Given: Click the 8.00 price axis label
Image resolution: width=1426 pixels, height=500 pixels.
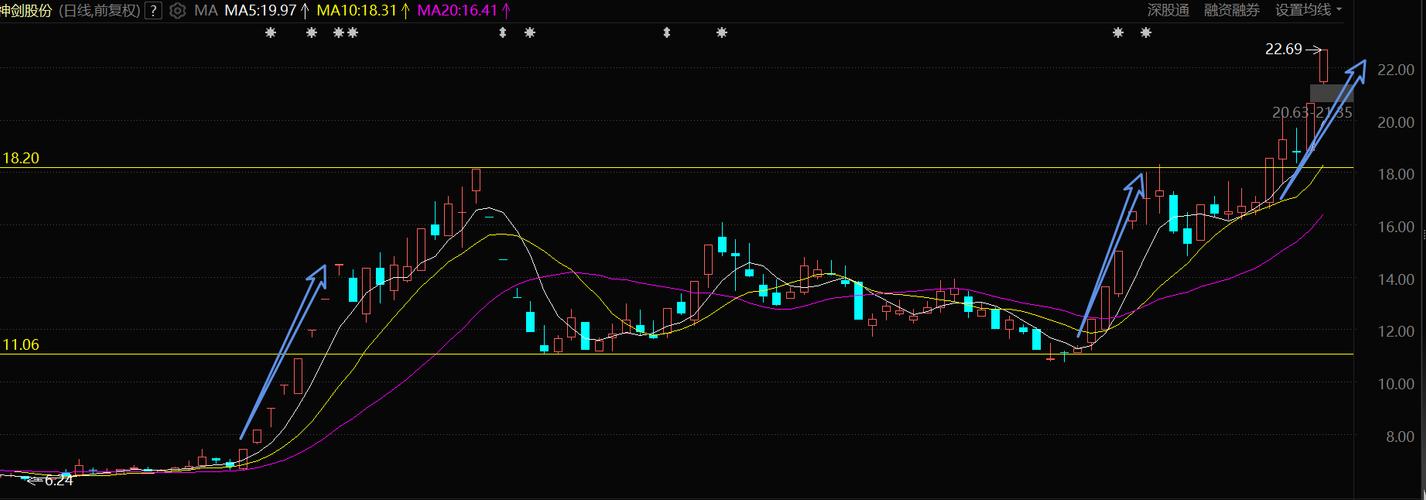Looking at the screenshot, I should [x=1399, y=437].
